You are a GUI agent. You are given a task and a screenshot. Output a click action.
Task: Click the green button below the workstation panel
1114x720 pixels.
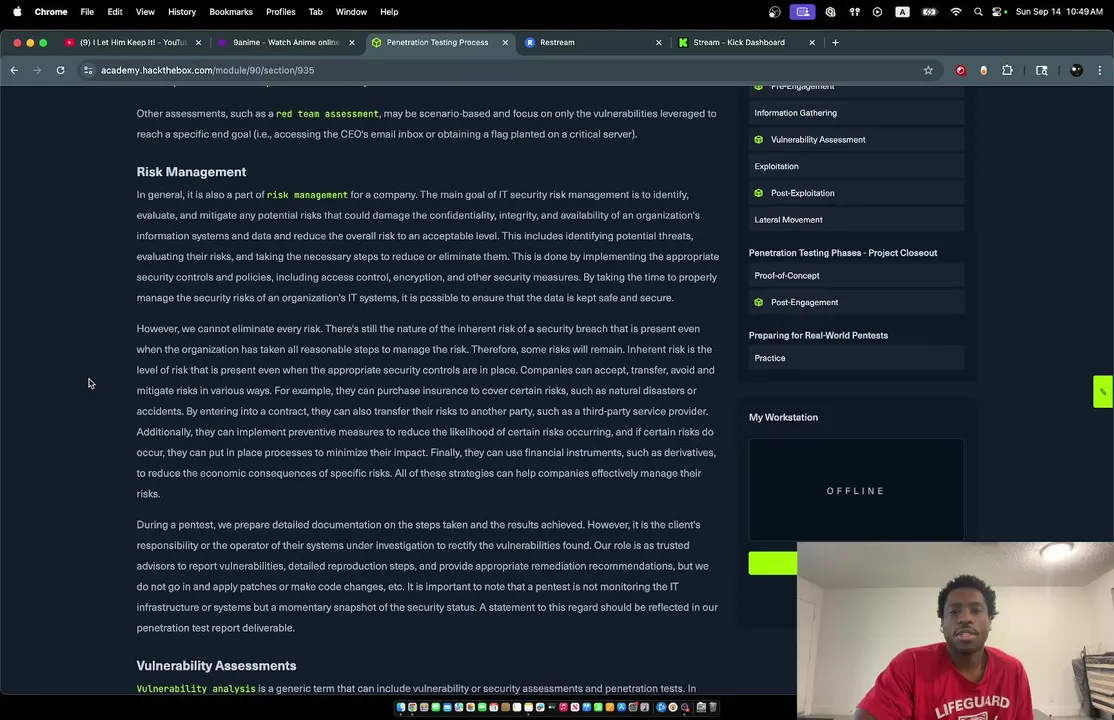coord(773,563)
